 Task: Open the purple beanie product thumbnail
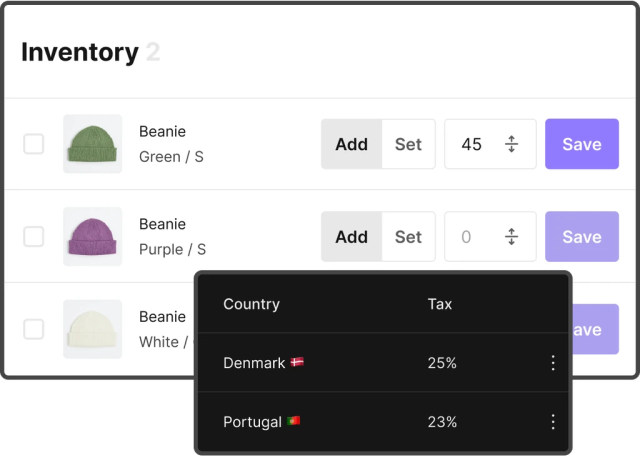[x=92, y=237]
